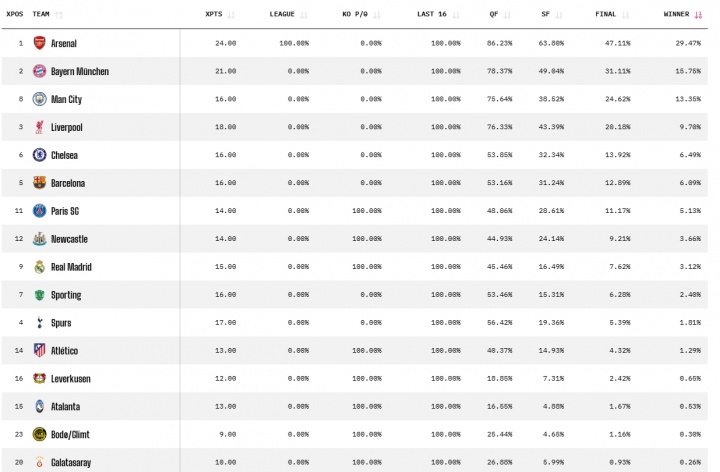Click the Atlético club crest icon
This screenshot has width=720, height=472.
[39, 351]
